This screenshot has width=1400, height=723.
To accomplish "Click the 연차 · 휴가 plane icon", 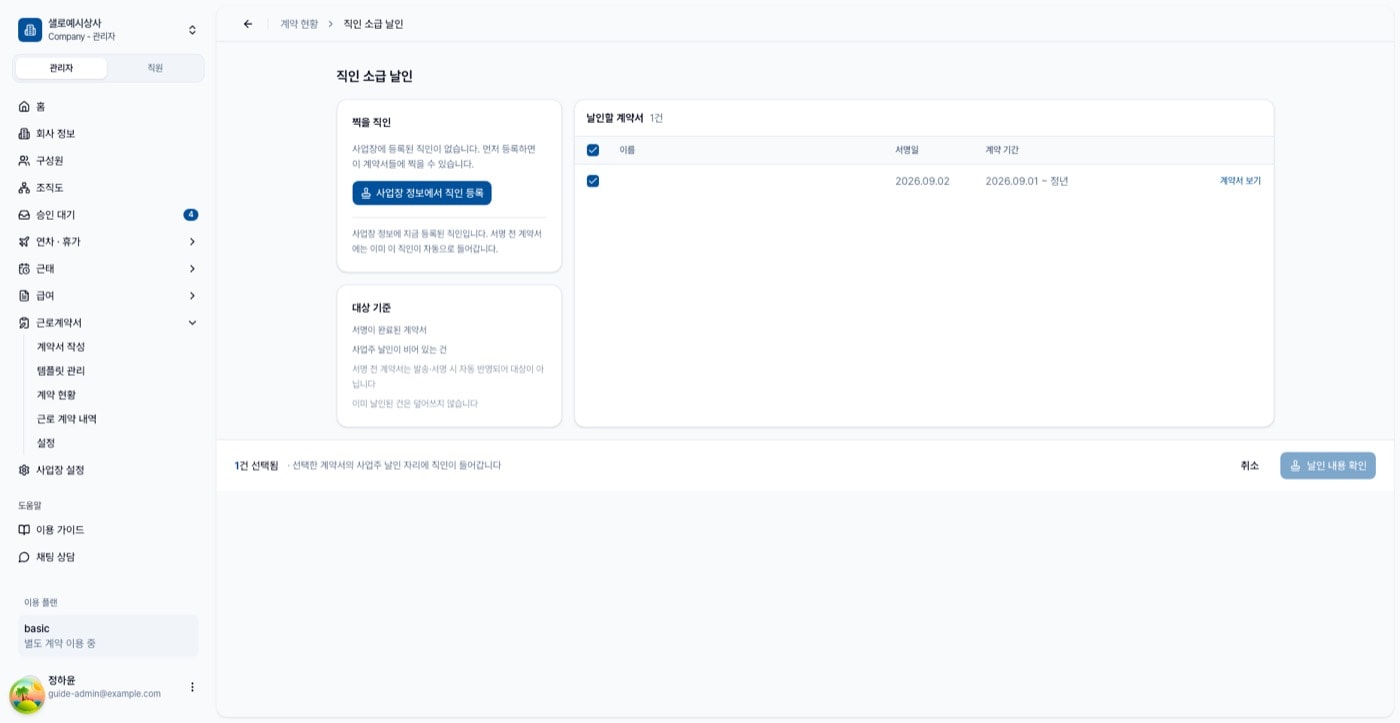I will click(24, 241).
